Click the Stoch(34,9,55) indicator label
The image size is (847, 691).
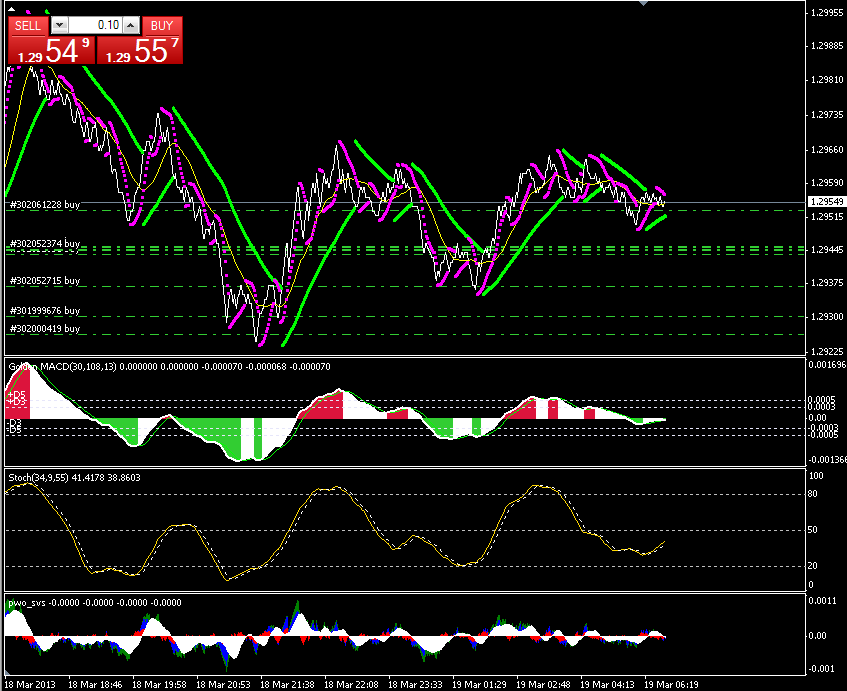(x=38, y=478)
